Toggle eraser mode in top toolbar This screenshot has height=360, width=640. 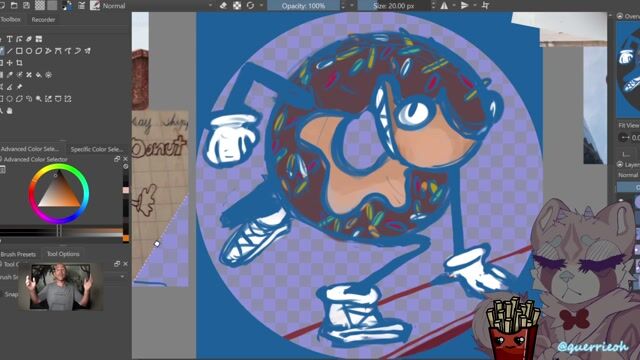tap(223, 6)
